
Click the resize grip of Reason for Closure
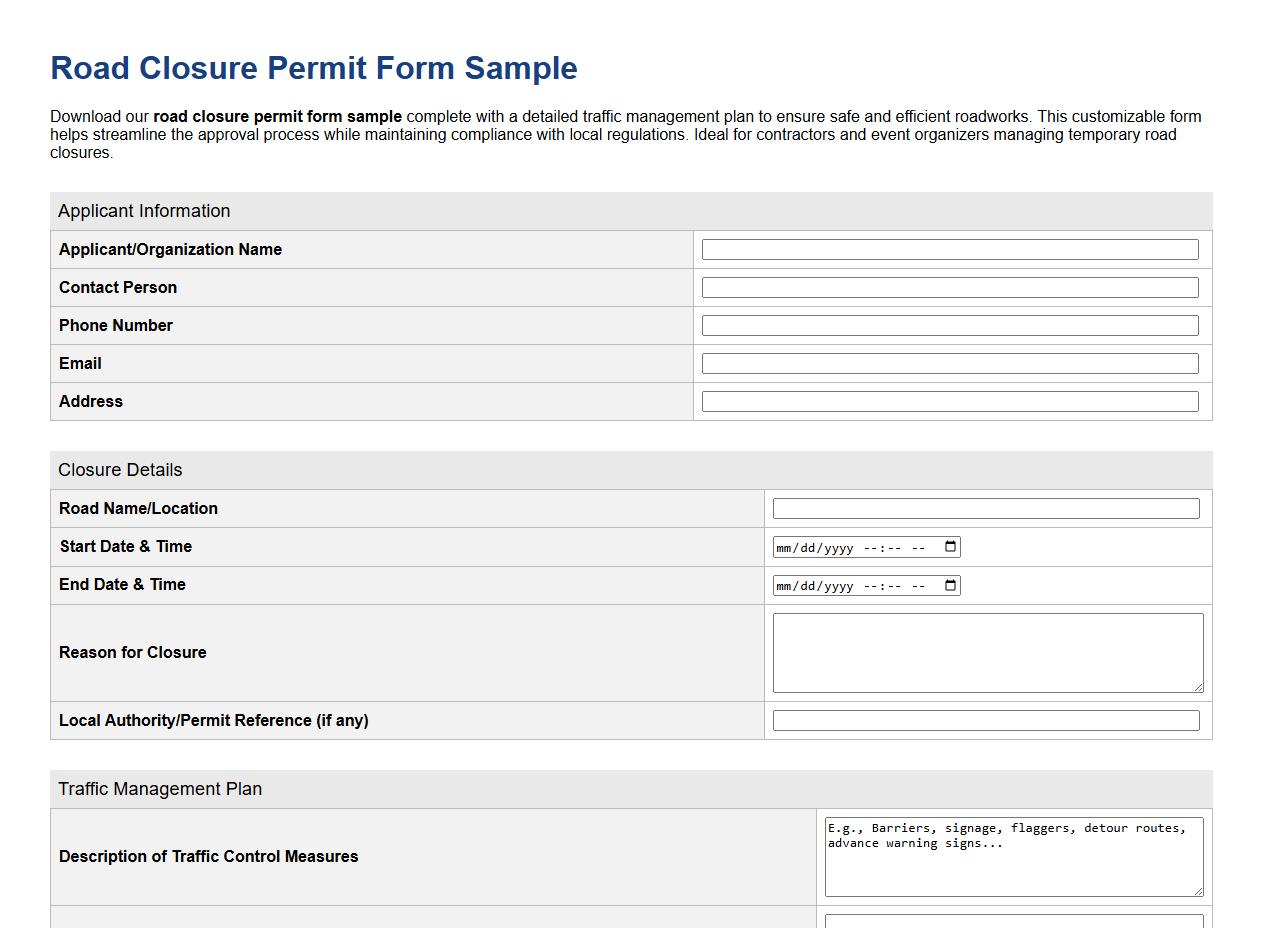(x=1198, y=687)
